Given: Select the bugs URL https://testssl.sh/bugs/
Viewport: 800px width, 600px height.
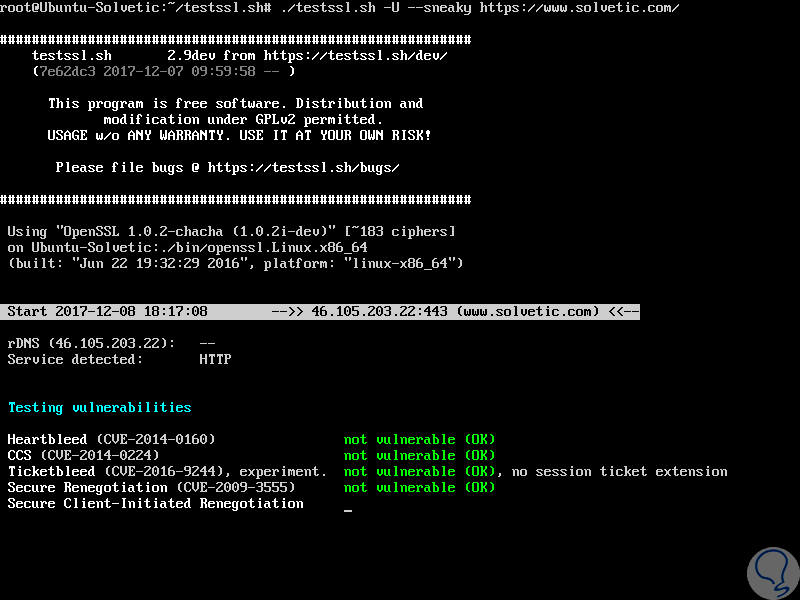Looking at the screenshot, I should point(303,168).
